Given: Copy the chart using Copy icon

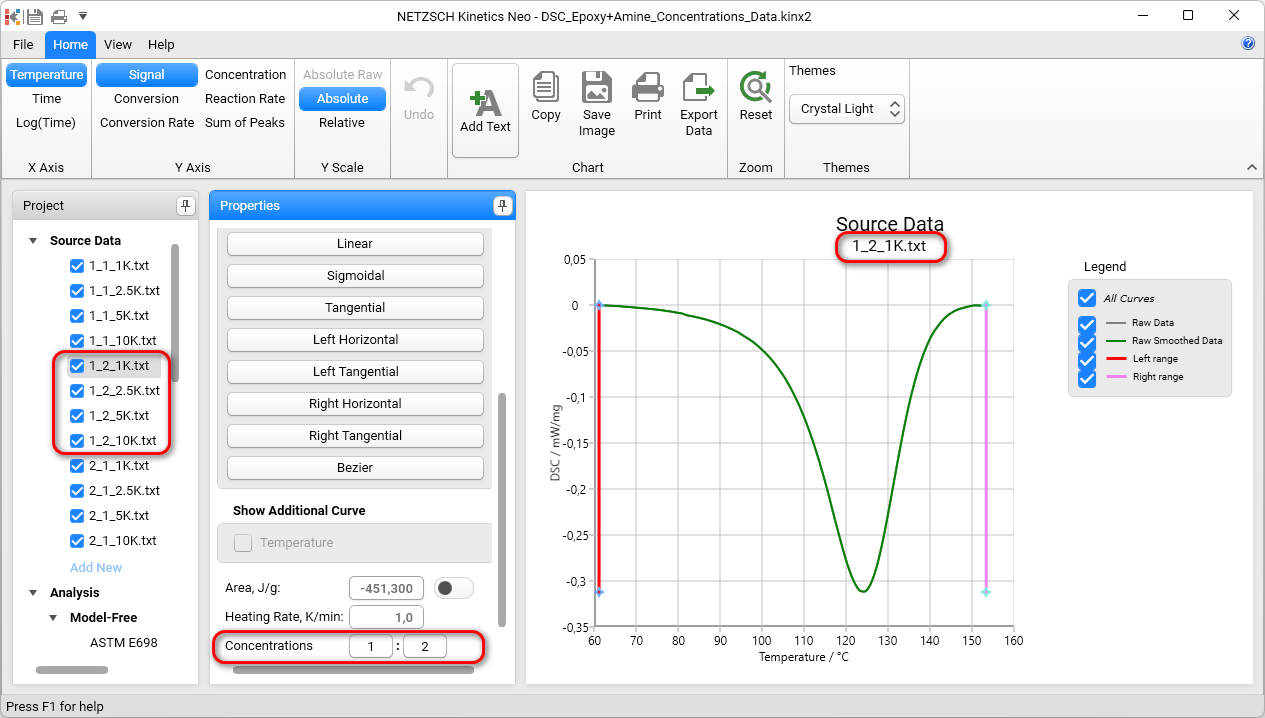Looking at the screenshot, I should tap(546, 88).
